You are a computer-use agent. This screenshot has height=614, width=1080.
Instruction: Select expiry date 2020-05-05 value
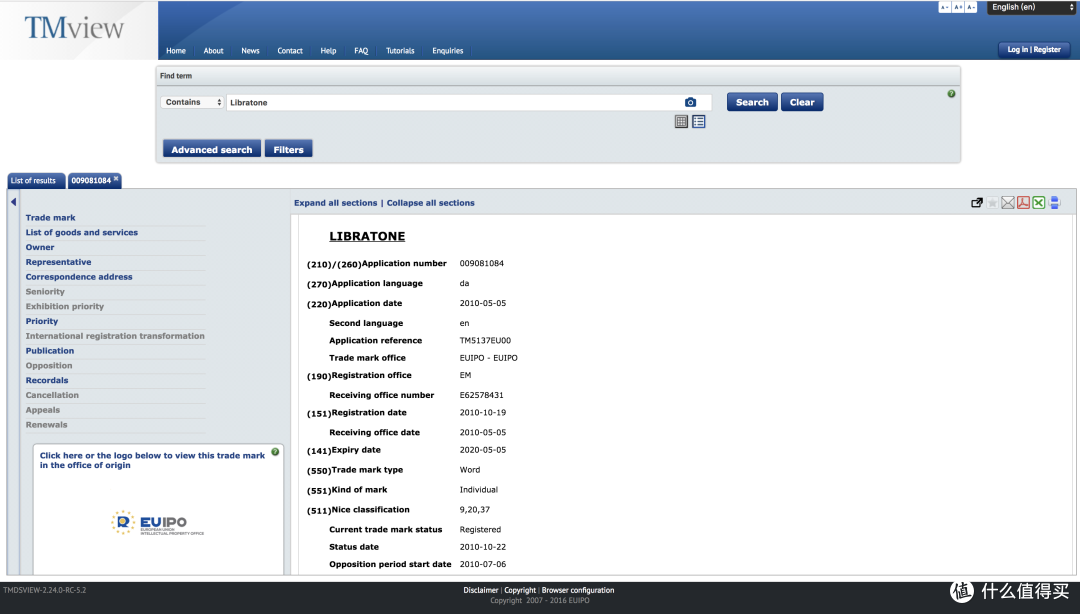(x=483, y=449)
